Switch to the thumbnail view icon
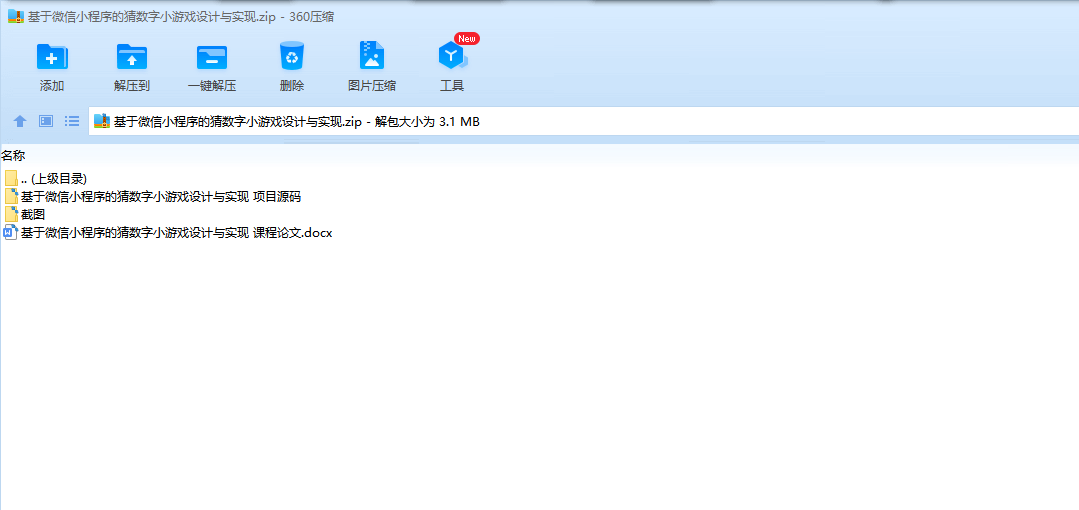This screenshot has width=1079, height=510. point(46,121)
